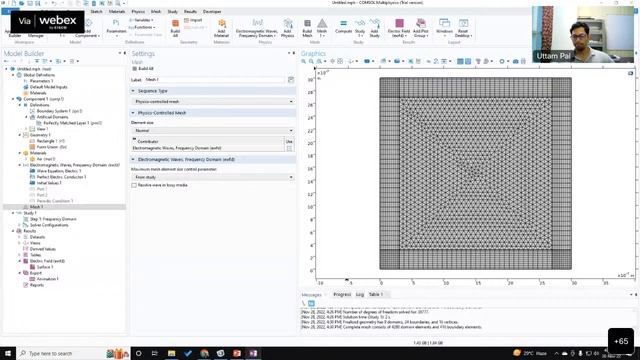
Task: Collapse Component 1 tree node
Action: (x=13, y=99)
